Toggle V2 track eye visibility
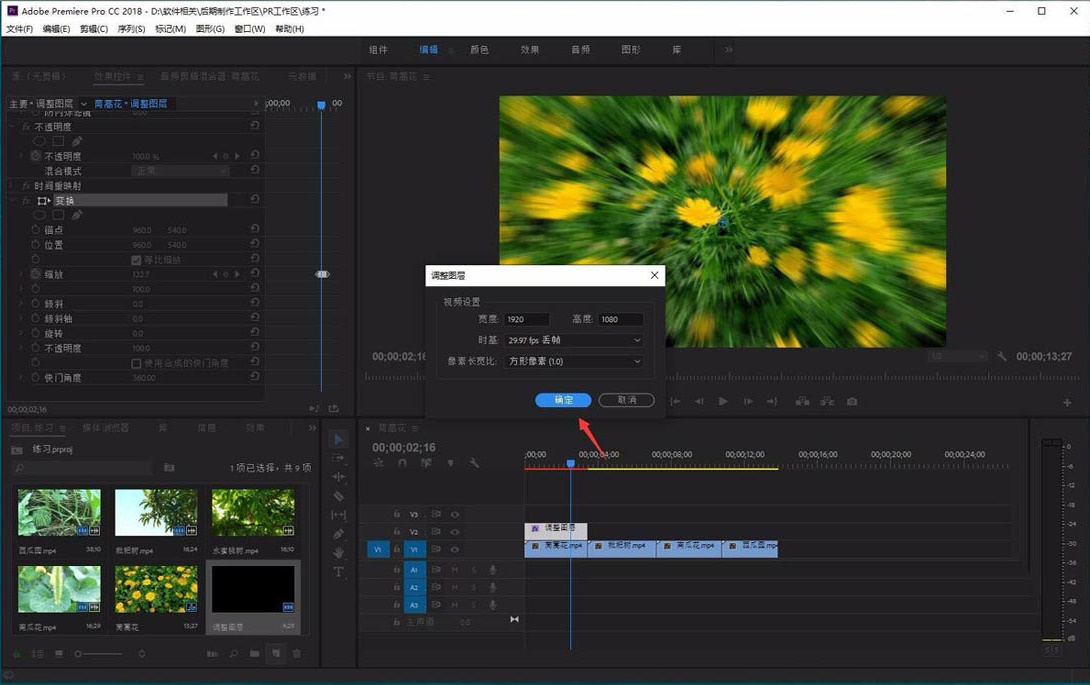This screenshot has width=1090, height=685. 455,532
